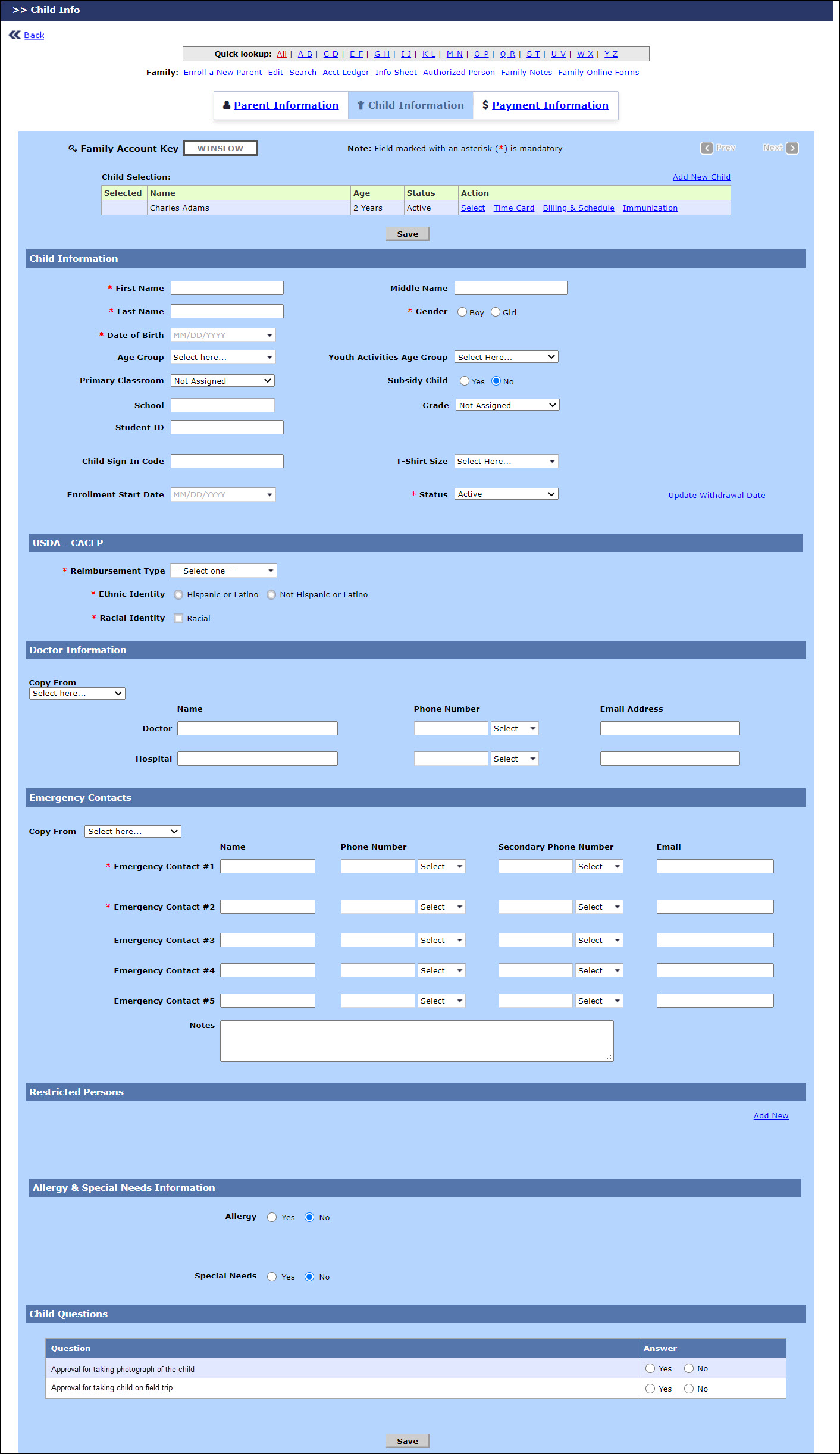Click the Add New Child link

pos(701,177)
